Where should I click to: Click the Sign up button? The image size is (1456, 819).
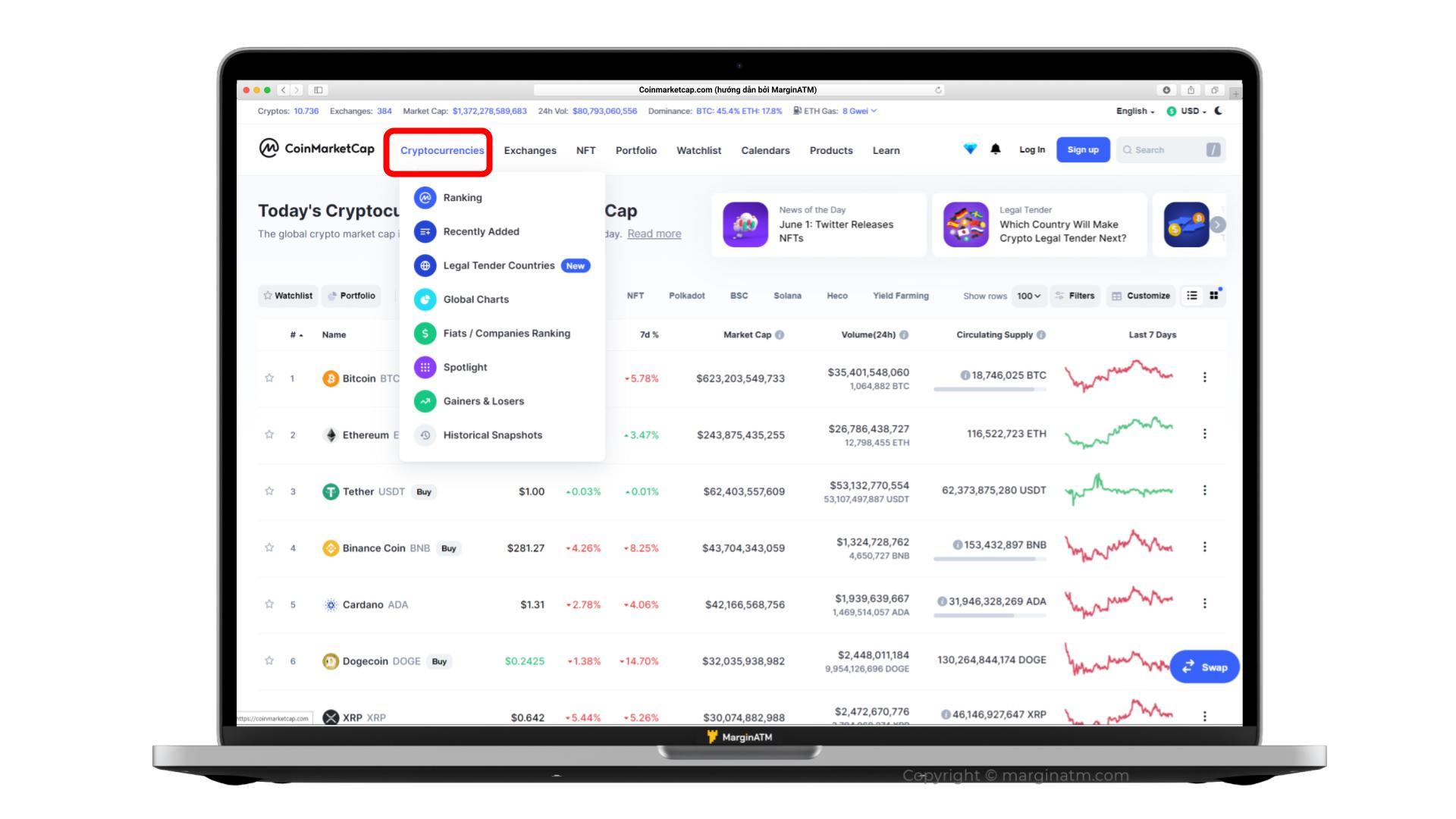pos(1082,149)
